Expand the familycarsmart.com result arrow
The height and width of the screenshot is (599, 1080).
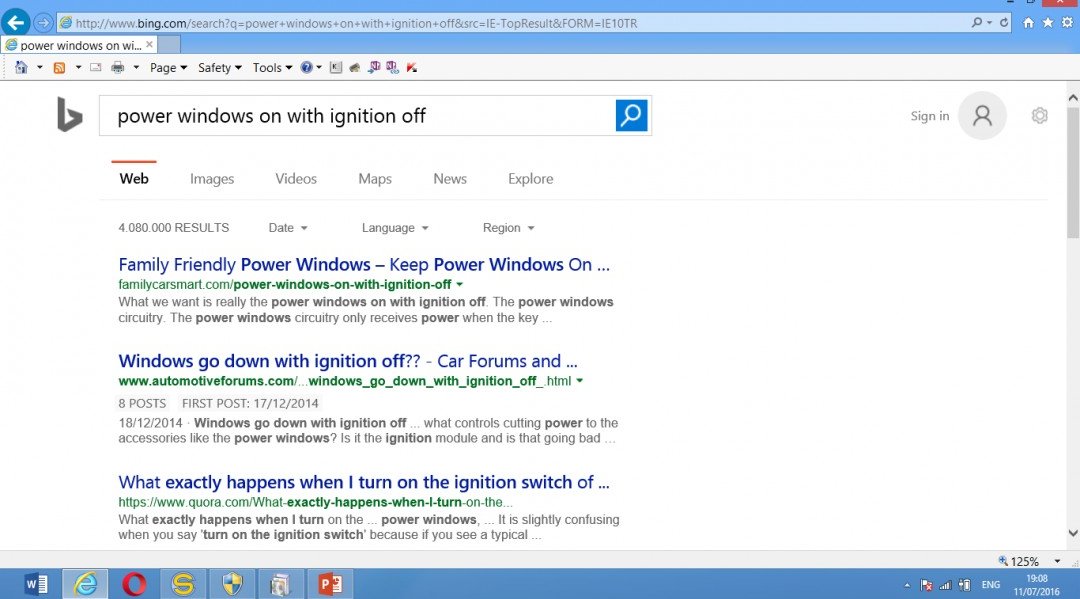pos(459,284)
